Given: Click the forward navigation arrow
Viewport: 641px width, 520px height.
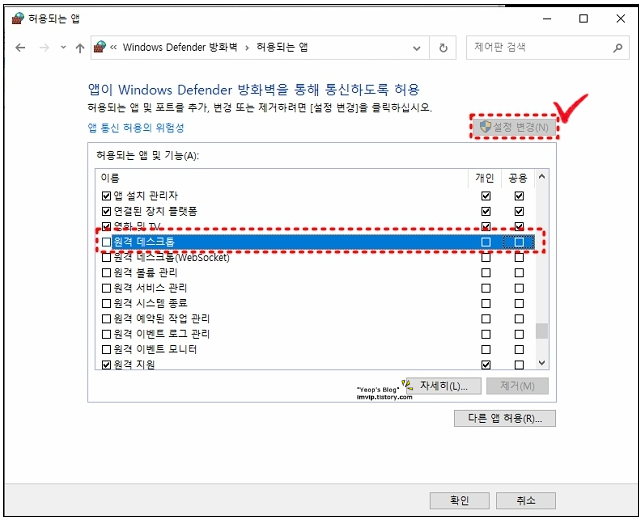Looking at the screenshot, I should (44, 48).
